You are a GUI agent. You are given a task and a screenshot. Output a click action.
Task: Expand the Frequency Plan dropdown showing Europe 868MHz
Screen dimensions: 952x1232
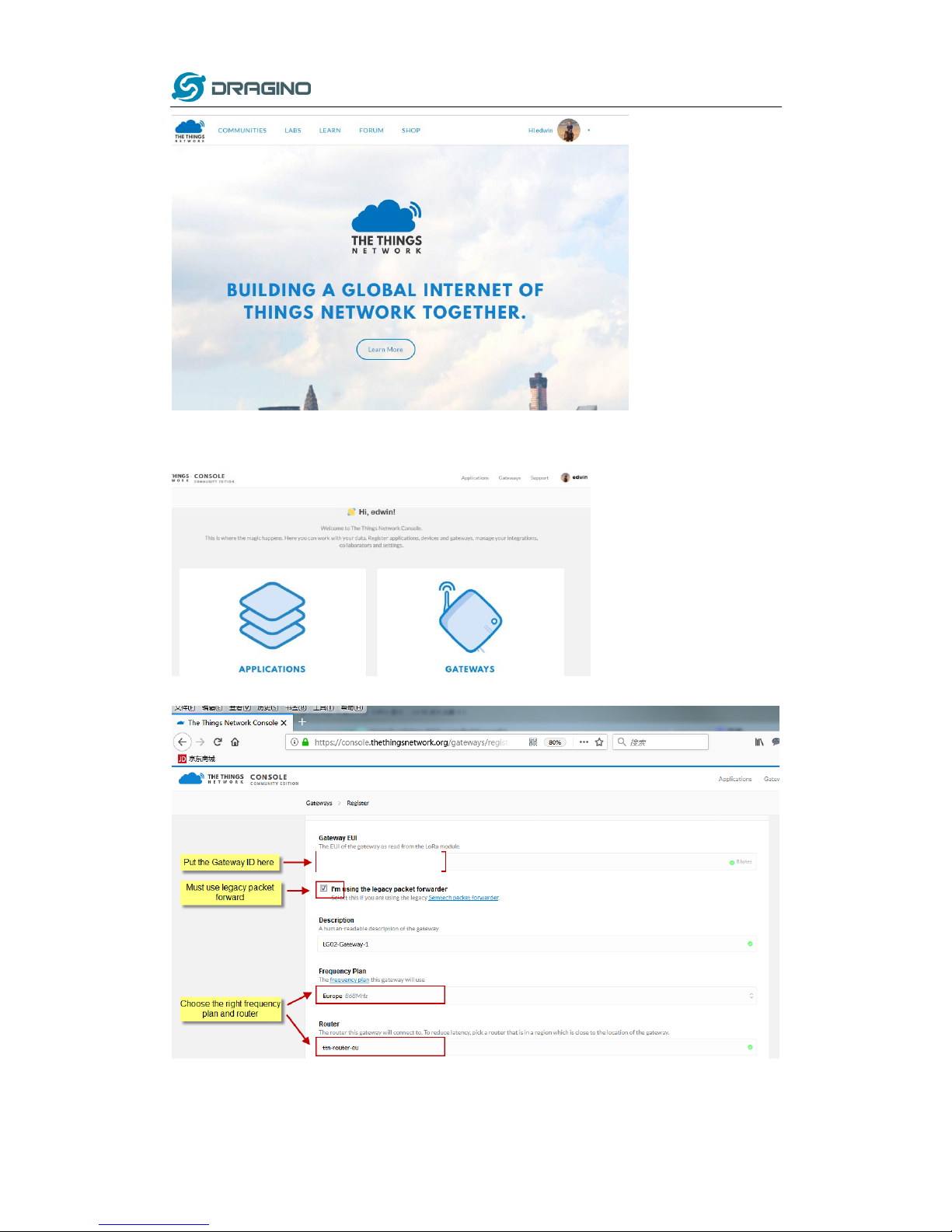tap(536, 996)
